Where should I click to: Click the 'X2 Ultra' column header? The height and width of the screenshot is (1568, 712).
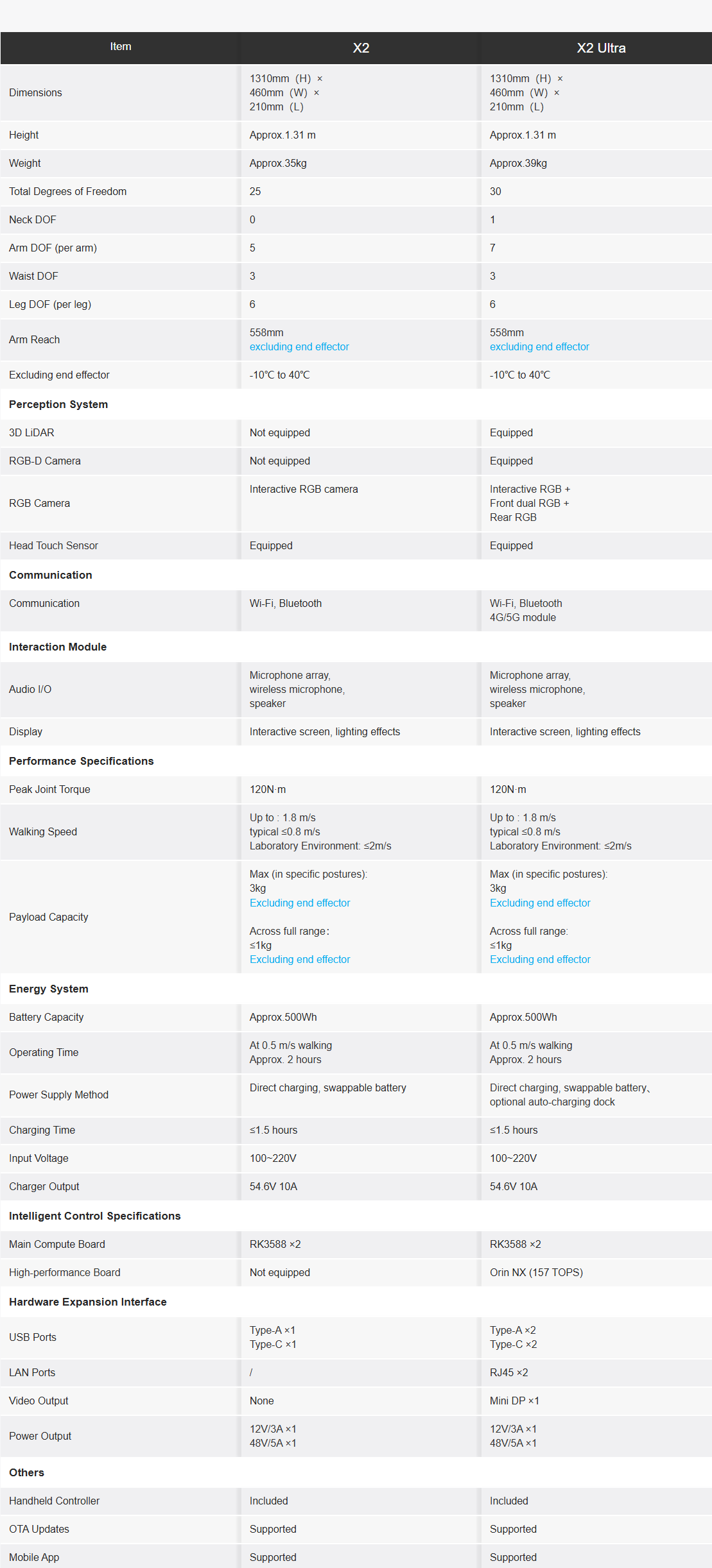[601, 48]
